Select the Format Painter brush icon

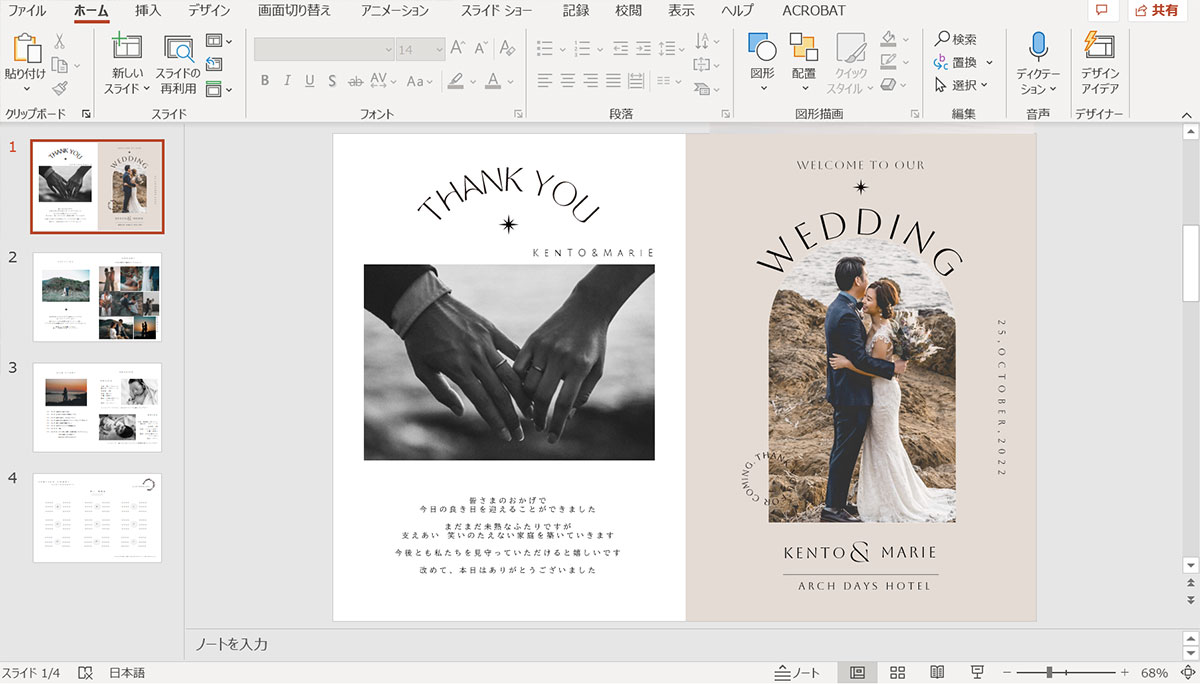pos(59,89)
